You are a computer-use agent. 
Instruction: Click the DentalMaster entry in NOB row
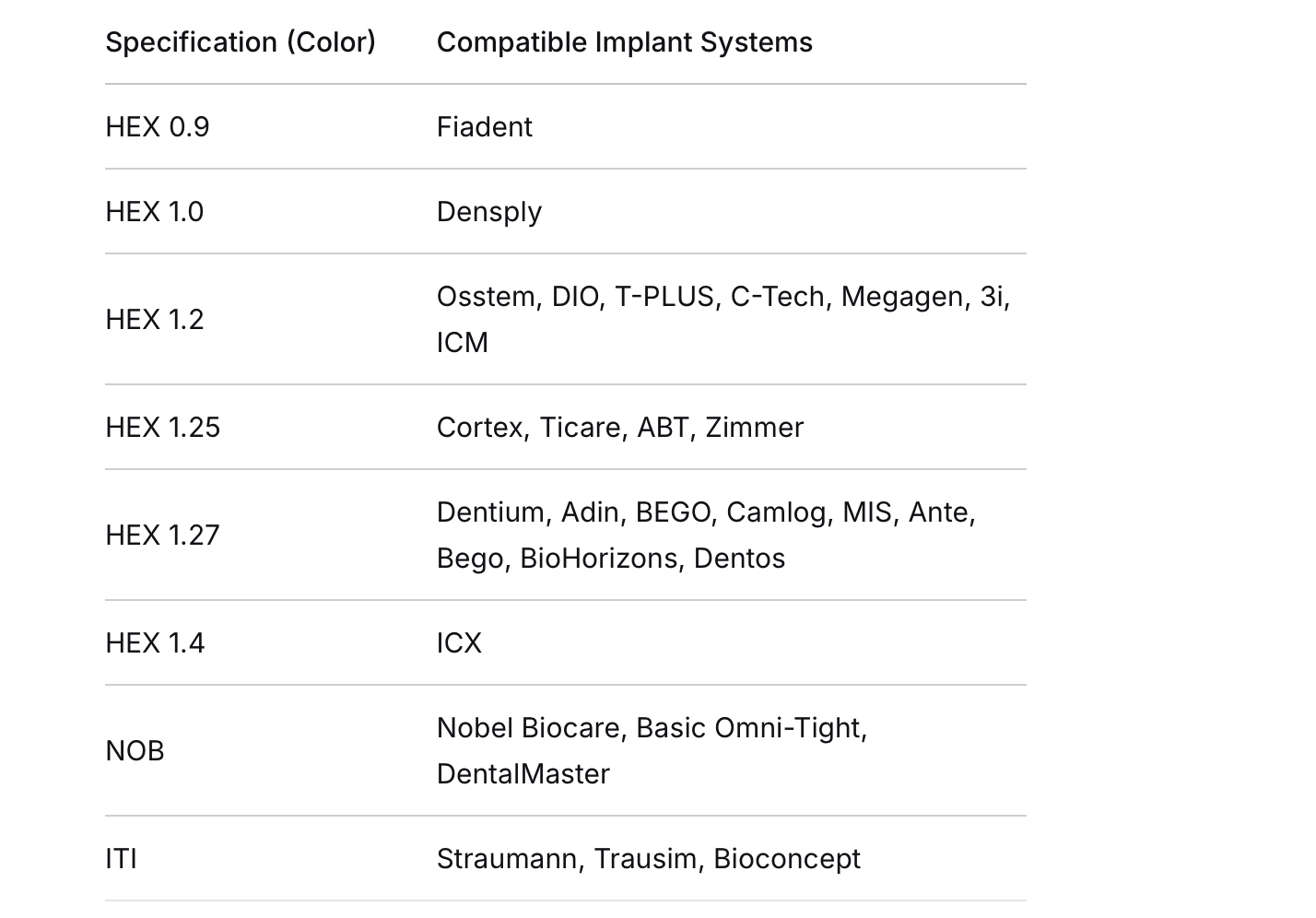(523, 774)
